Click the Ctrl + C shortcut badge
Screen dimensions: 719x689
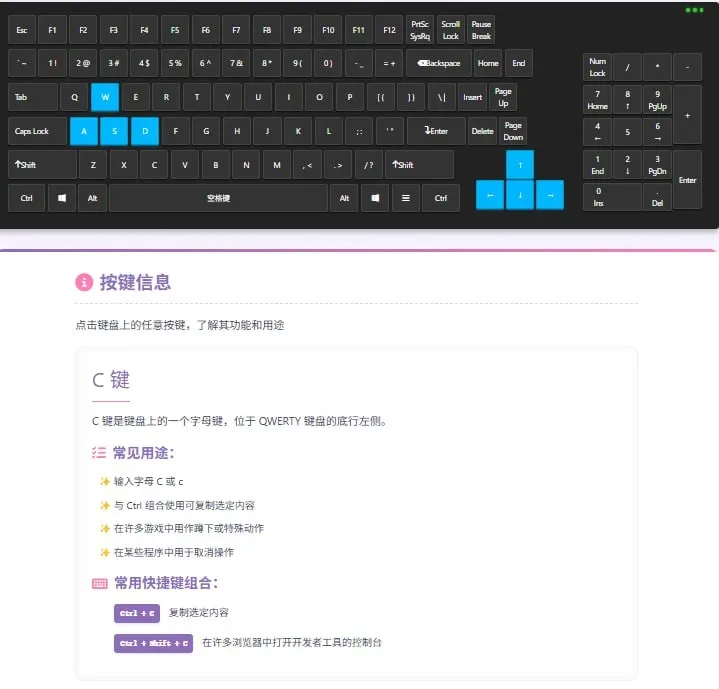(x=137, y=613)
